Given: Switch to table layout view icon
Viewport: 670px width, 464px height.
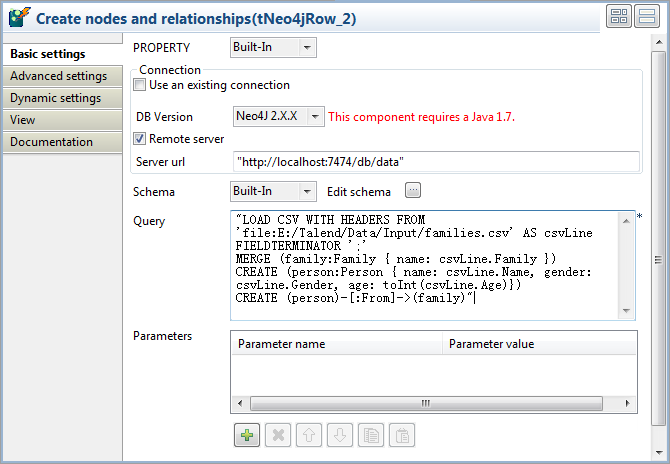Looking at the screenshot, I should [x=619, y=17].
